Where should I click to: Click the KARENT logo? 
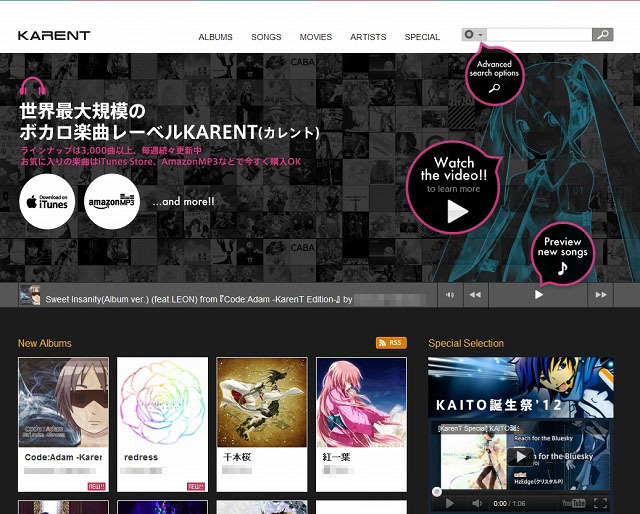(54, 36)
